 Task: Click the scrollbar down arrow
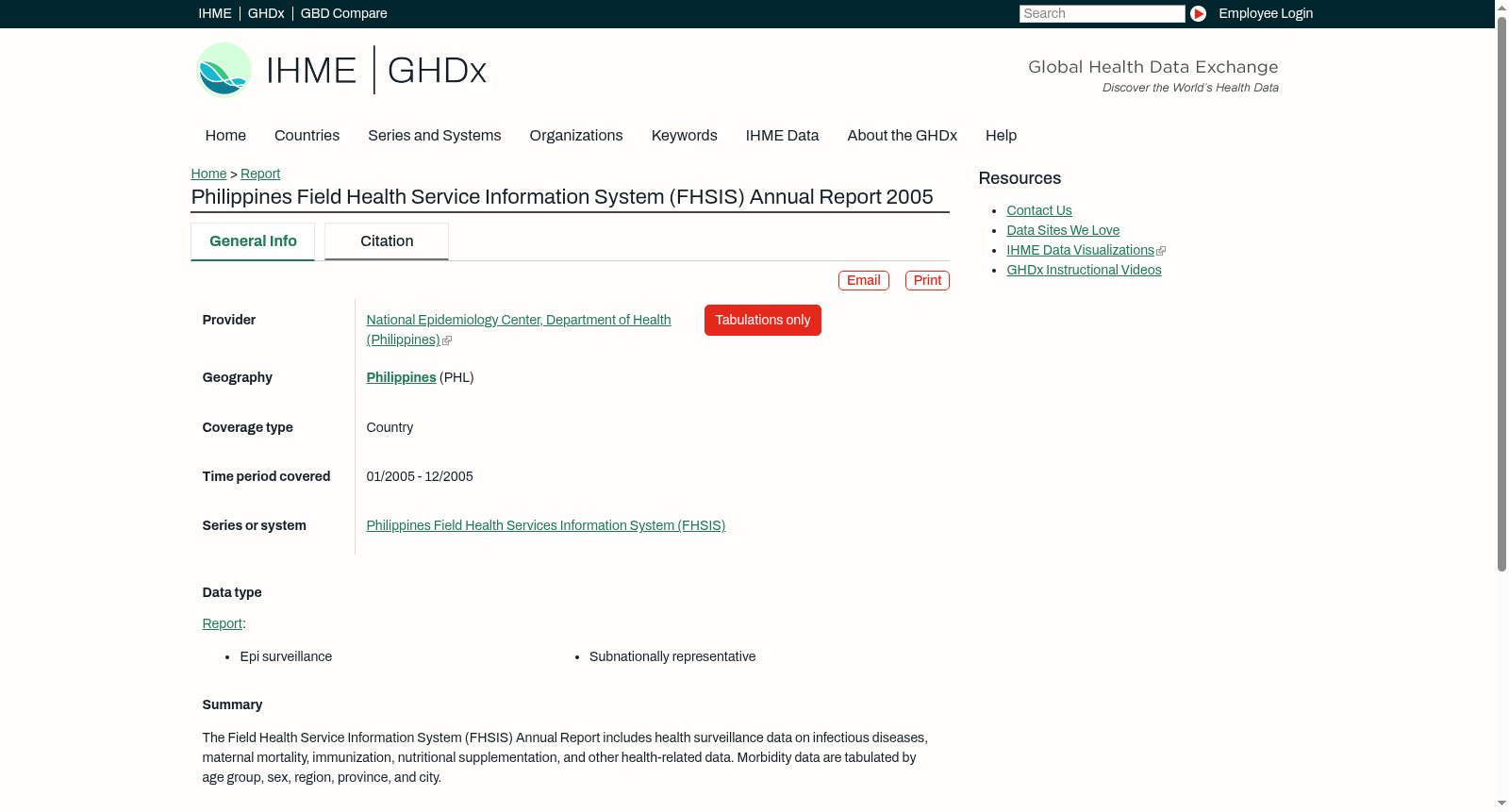coord(1501,804)
